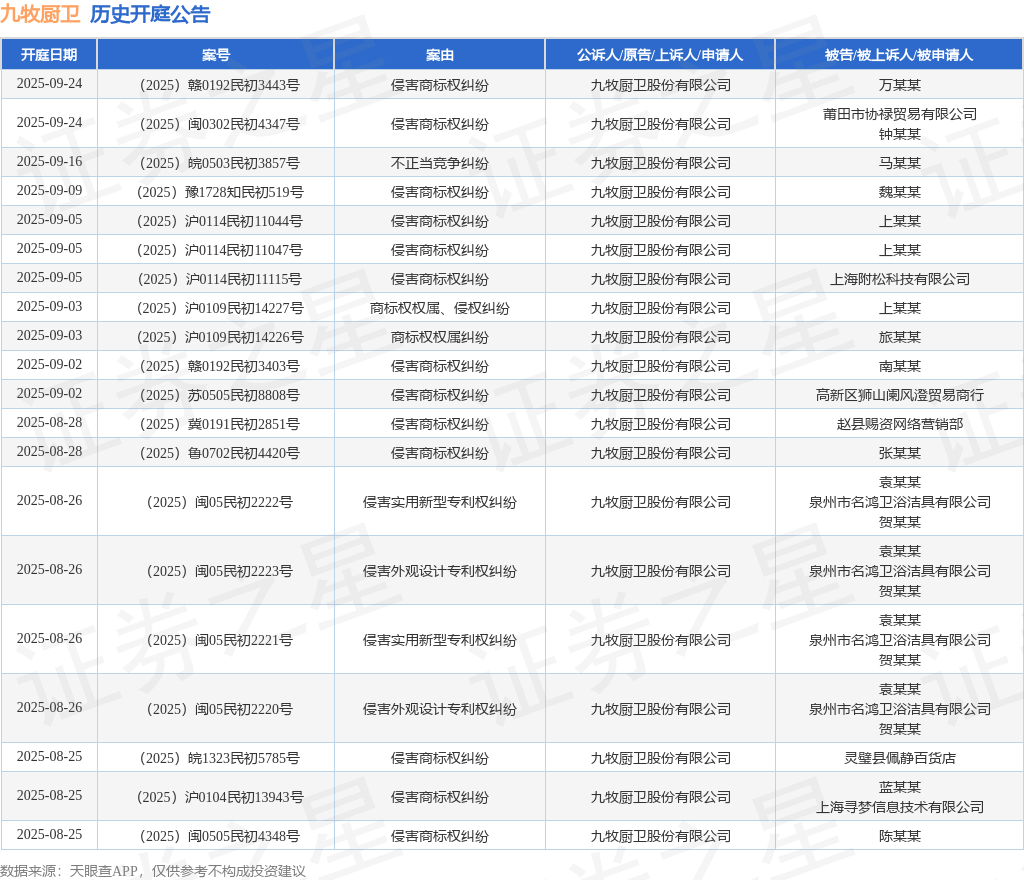Image resolution: width=1024 pixels, height=880 pixels.
Task: Click defendant 灵璧县佩静百货店
Action: [x=899, y=758]
